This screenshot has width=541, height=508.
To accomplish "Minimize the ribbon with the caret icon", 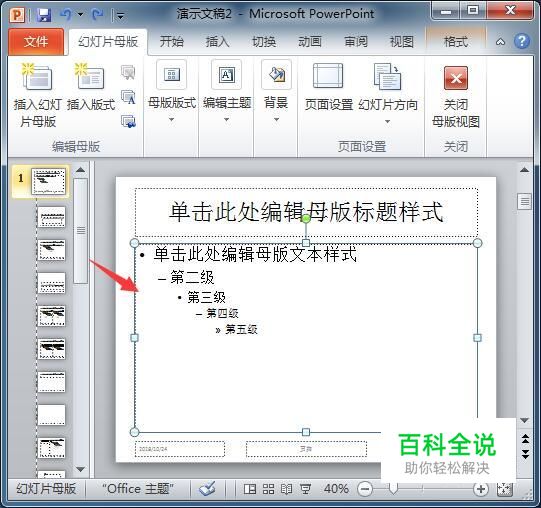I will (501, 42).
